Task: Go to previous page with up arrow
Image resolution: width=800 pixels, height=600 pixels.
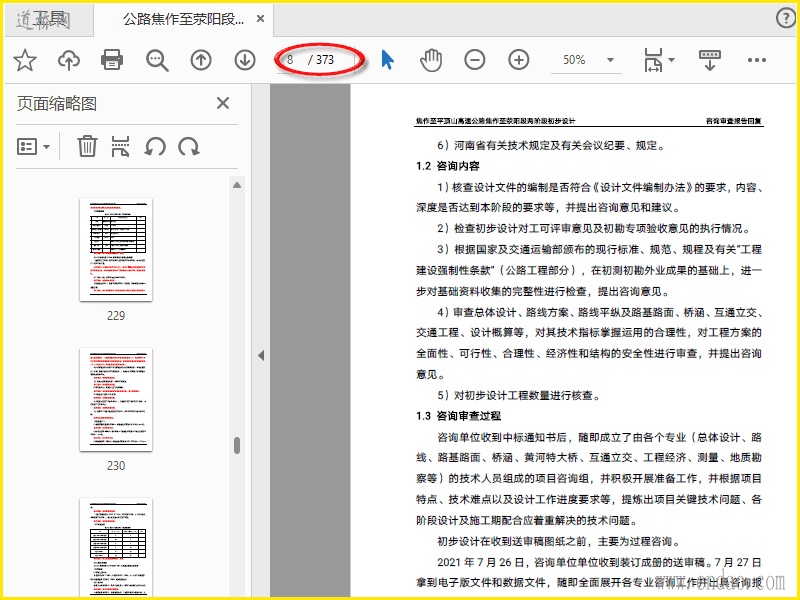Action: (x=201, y=60)
